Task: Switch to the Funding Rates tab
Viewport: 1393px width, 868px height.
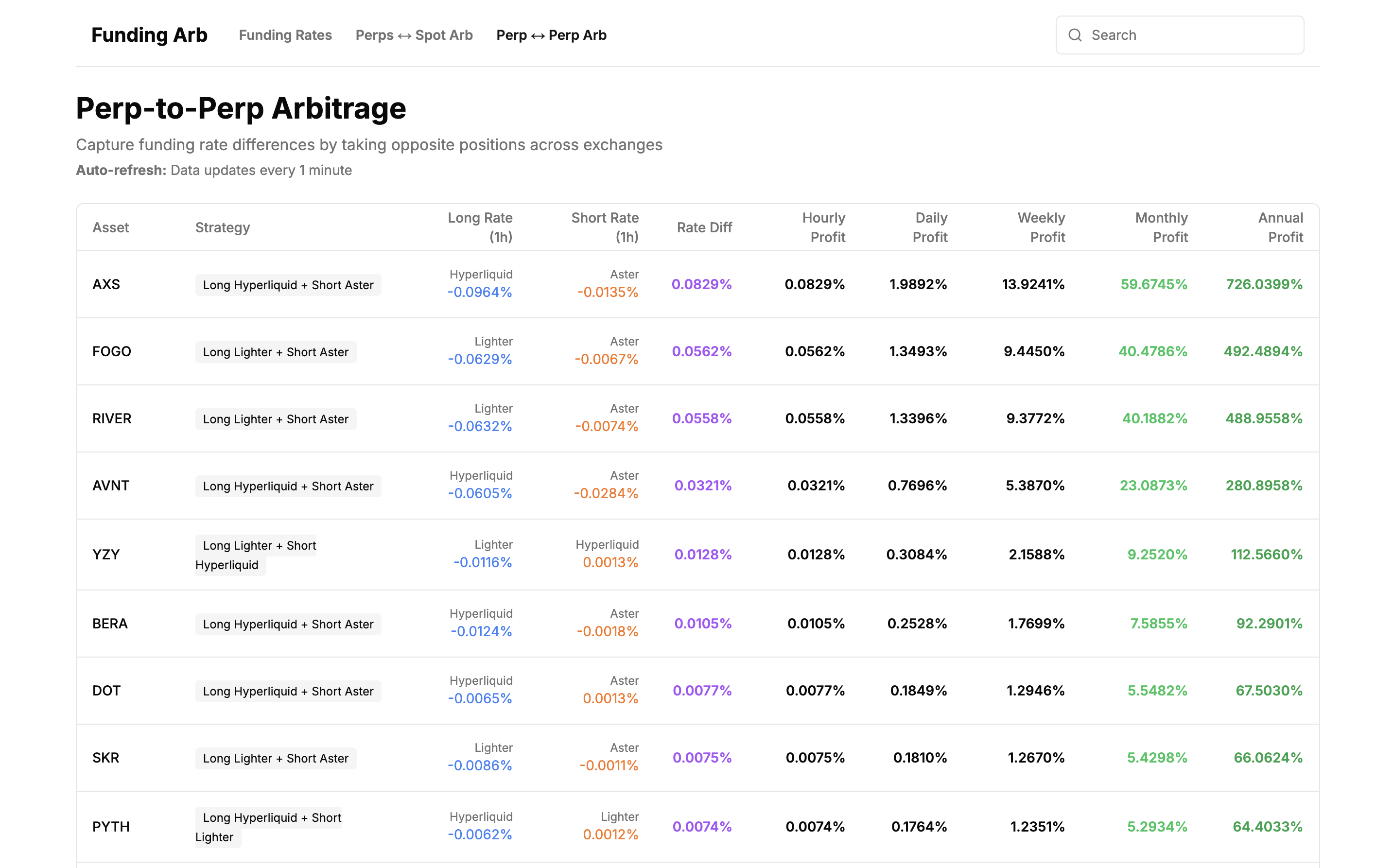Action: coord(285,35)
